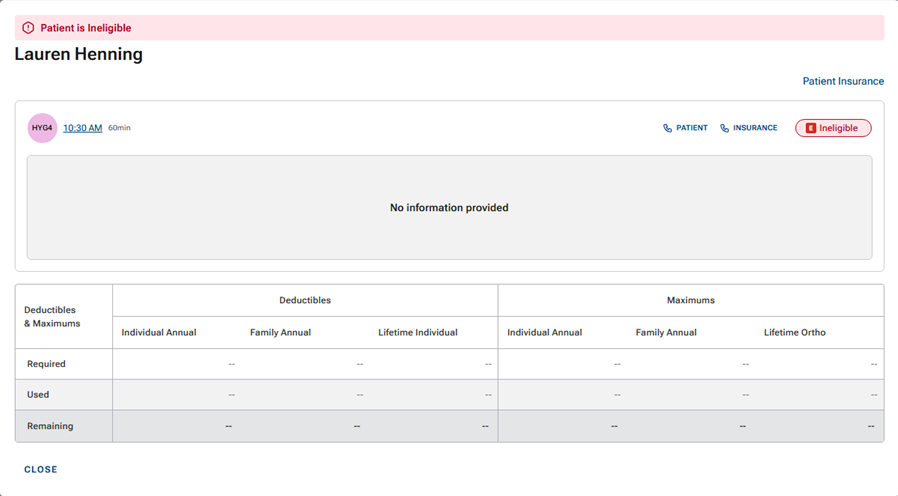Click the 'Patient is Ineligible' banner text

85,28
